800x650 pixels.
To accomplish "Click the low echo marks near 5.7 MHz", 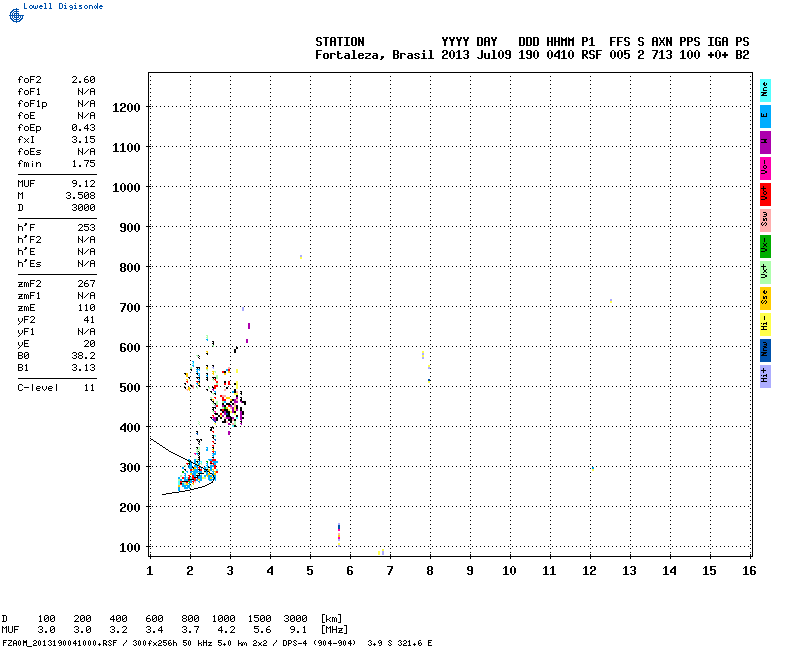I will point(339,534).
